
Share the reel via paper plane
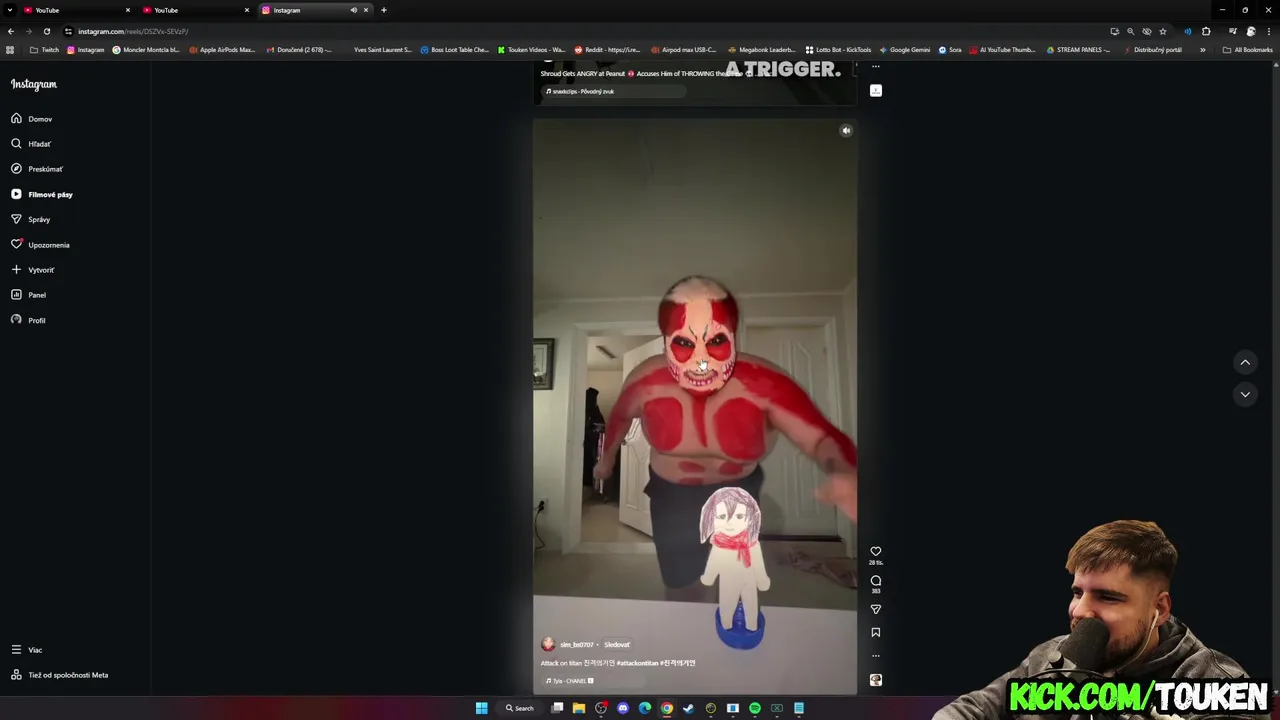click(x=876, y=609)
